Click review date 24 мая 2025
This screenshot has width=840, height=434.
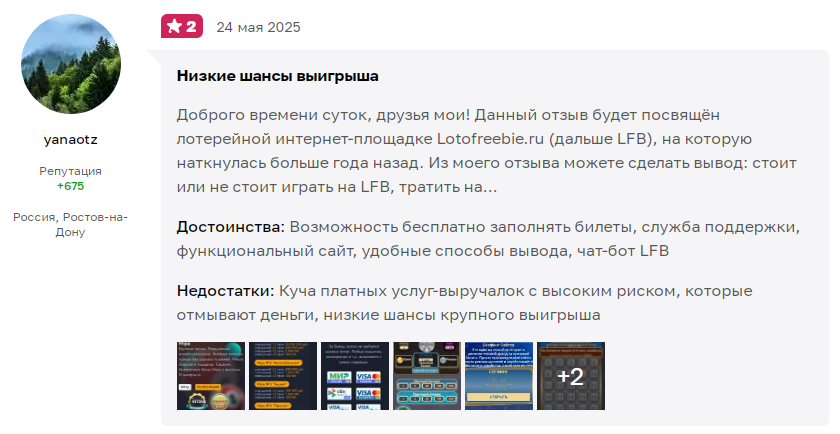[x=258, y=27]
